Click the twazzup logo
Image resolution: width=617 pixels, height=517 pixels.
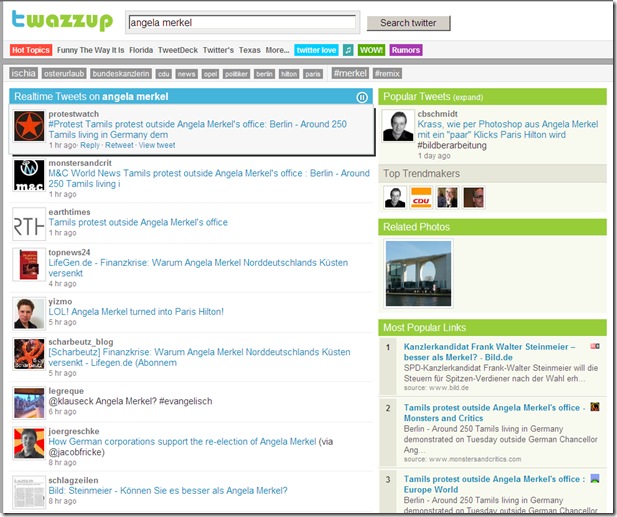coord(62,20)
